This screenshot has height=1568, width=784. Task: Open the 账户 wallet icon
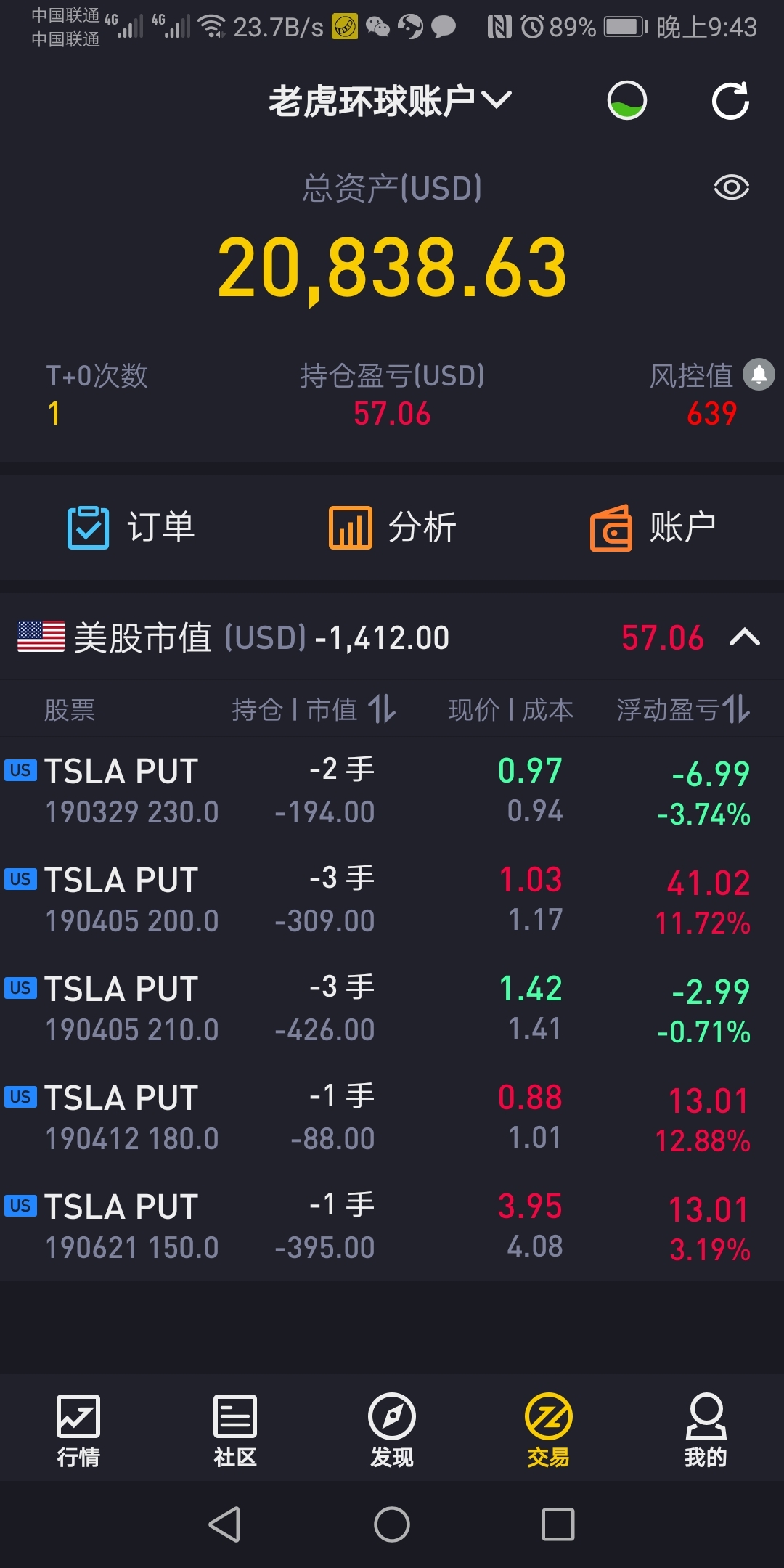coord(611,528)
